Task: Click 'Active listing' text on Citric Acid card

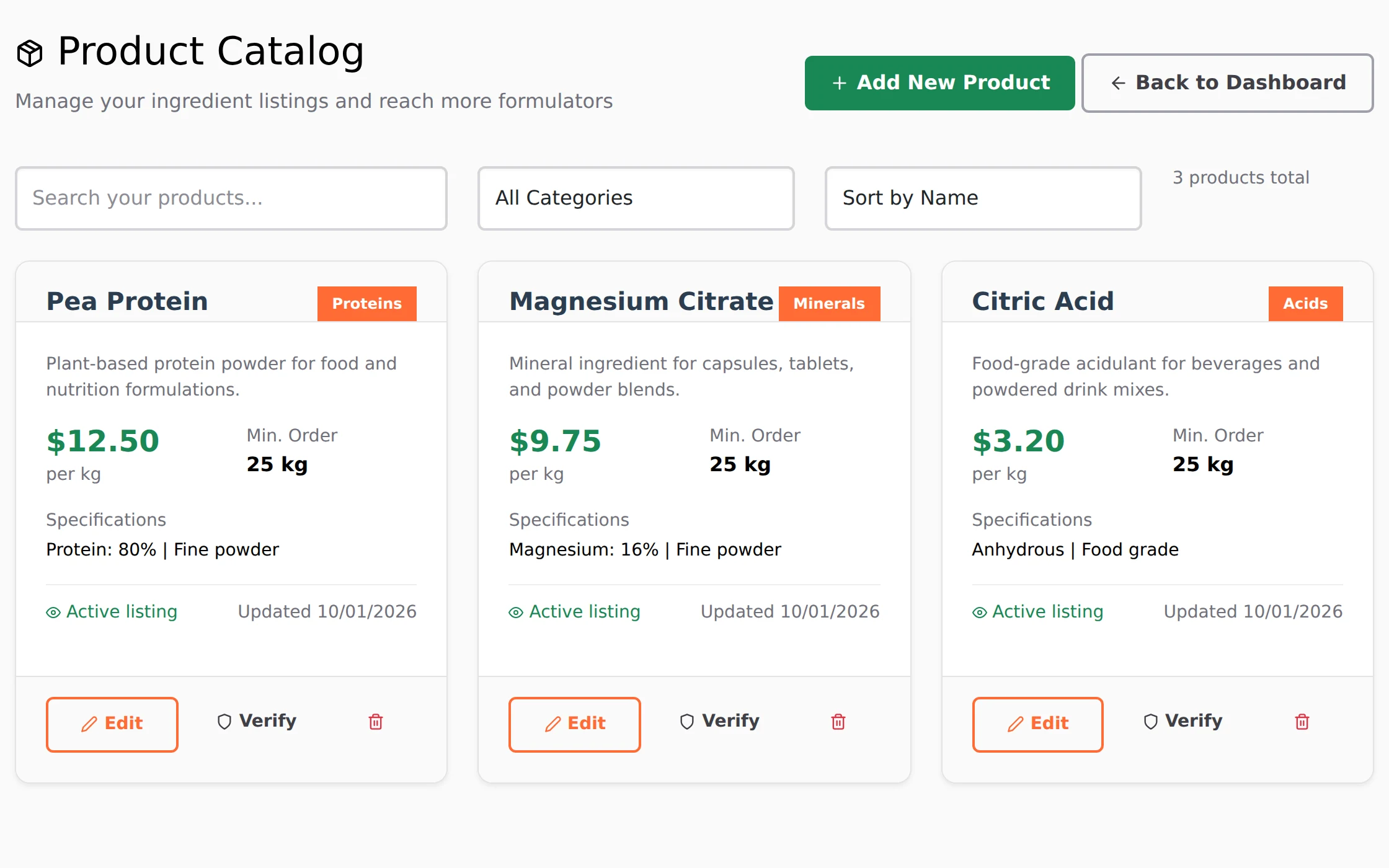Action: (1048, 612)
